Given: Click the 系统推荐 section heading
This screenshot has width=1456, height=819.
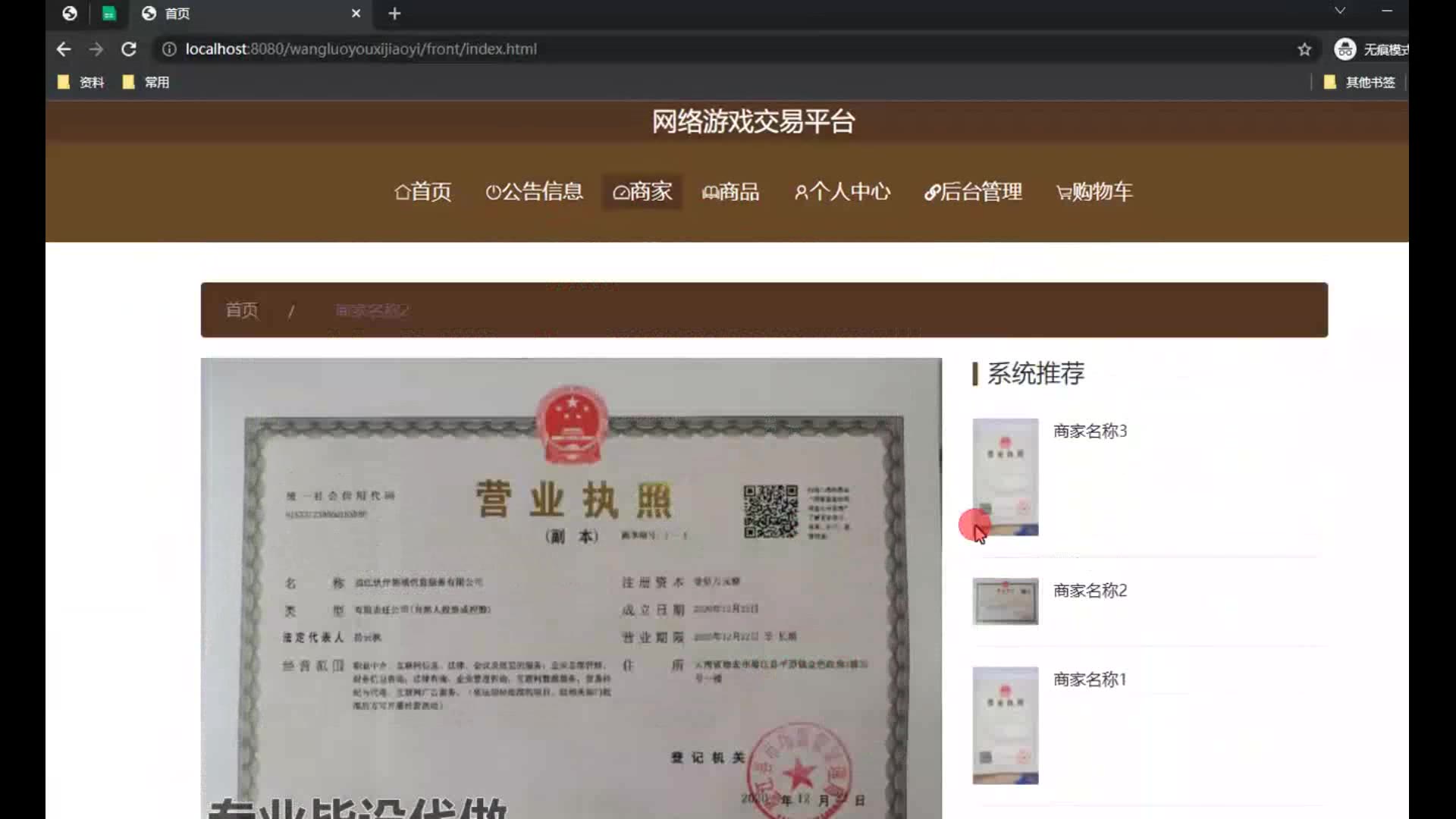Looking at the screenshot, I should click(x=1035, y=373).
